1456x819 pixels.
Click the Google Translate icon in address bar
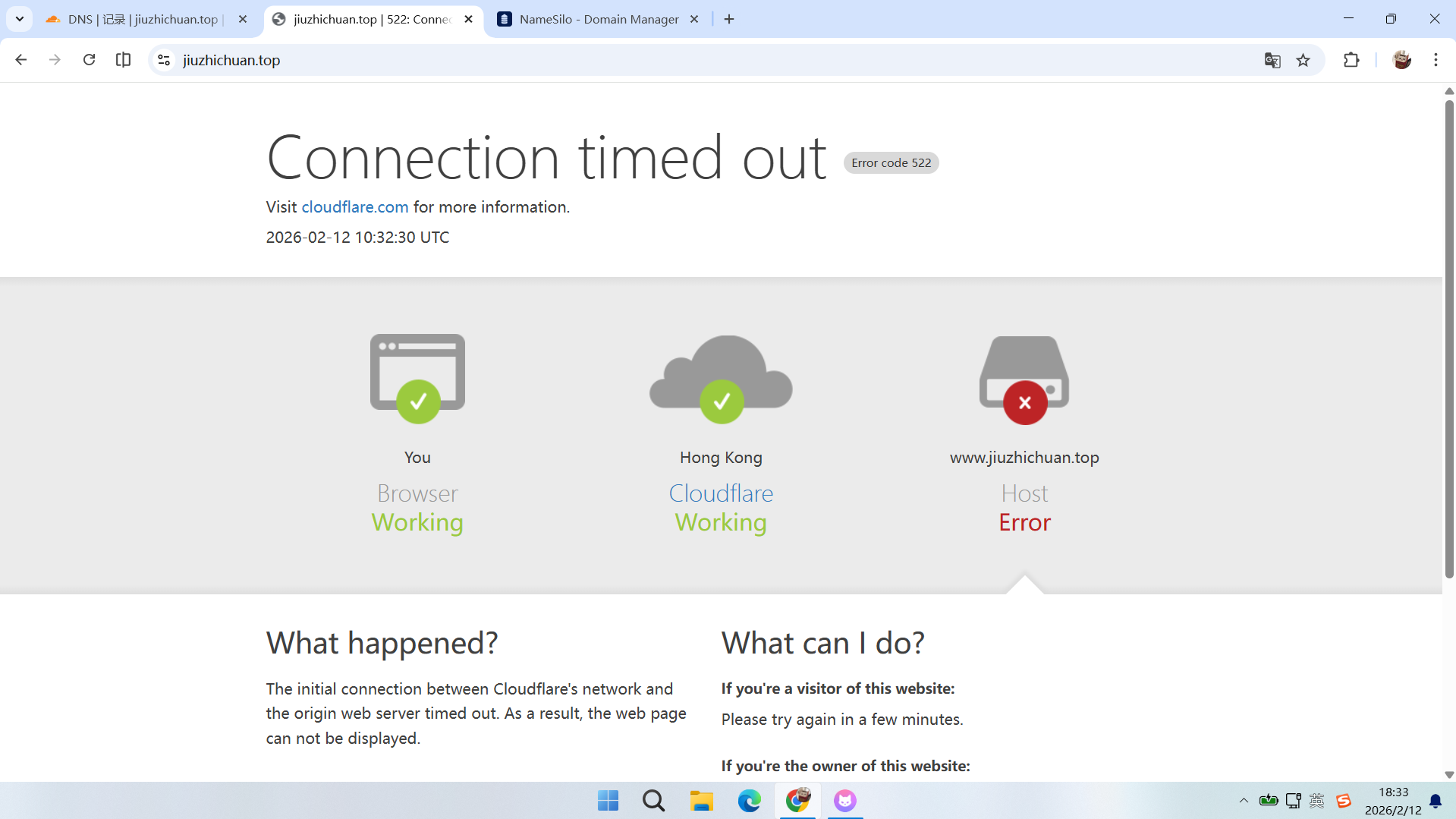[x=1272, y=60]
